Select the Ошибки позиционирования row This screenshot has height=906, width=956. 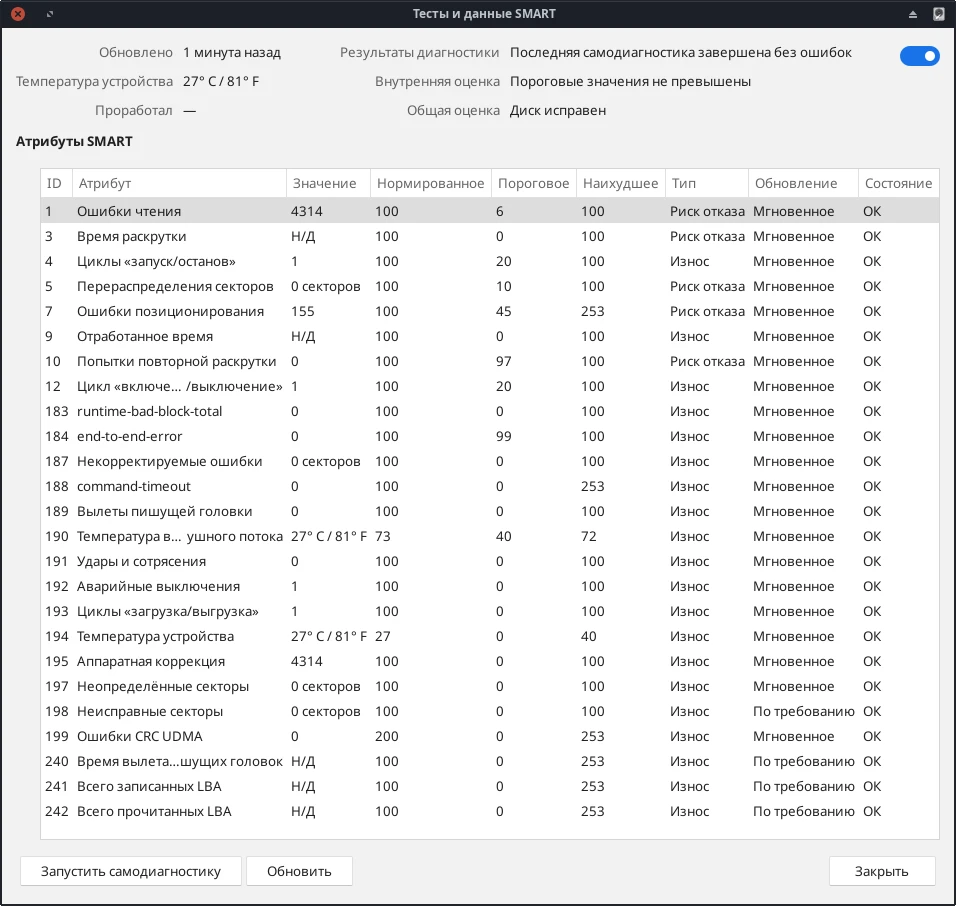point(490,311)
